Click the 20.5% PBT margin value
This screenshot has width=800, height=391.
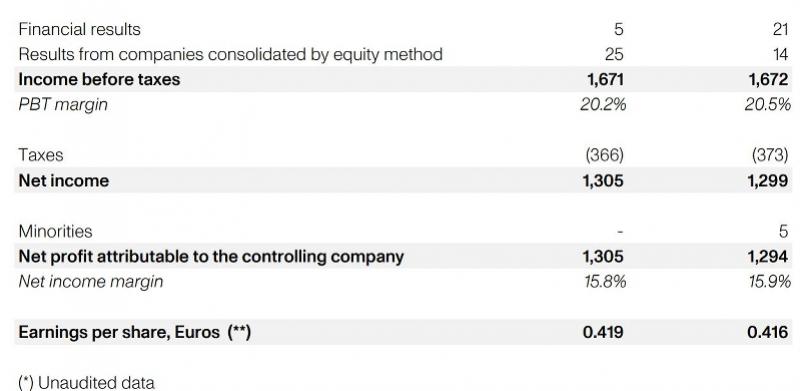coord(767,105)
